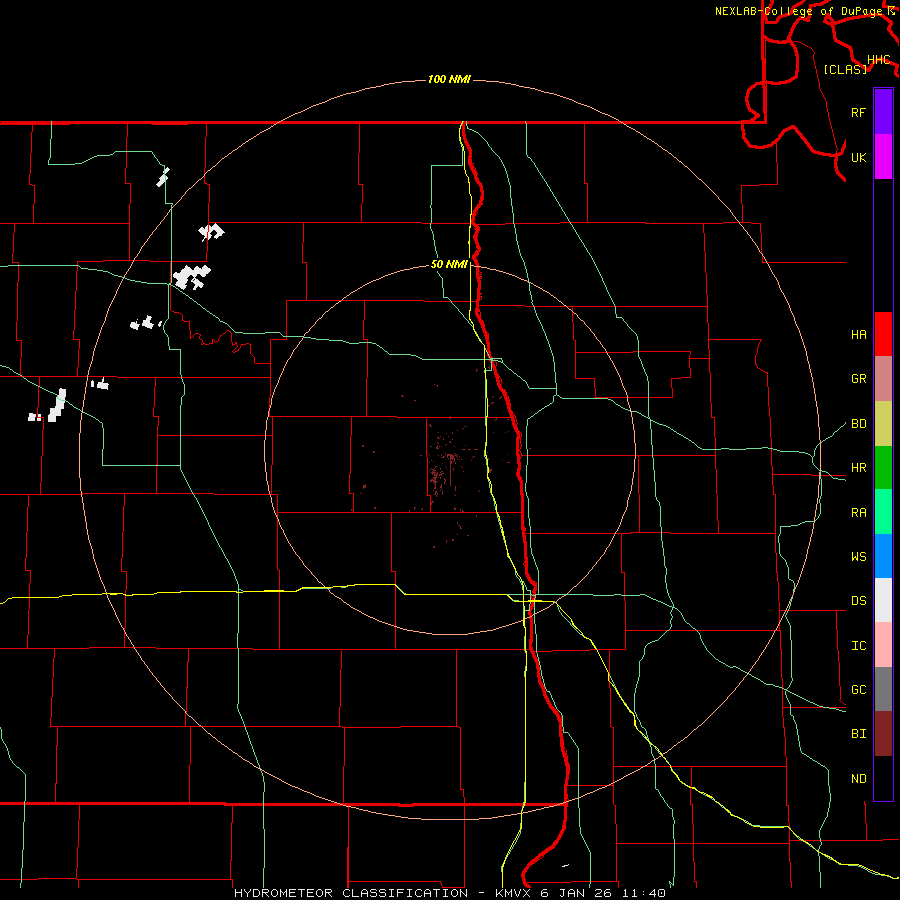Click the WS legend label
900x900 pixels.
coord(859,557)
